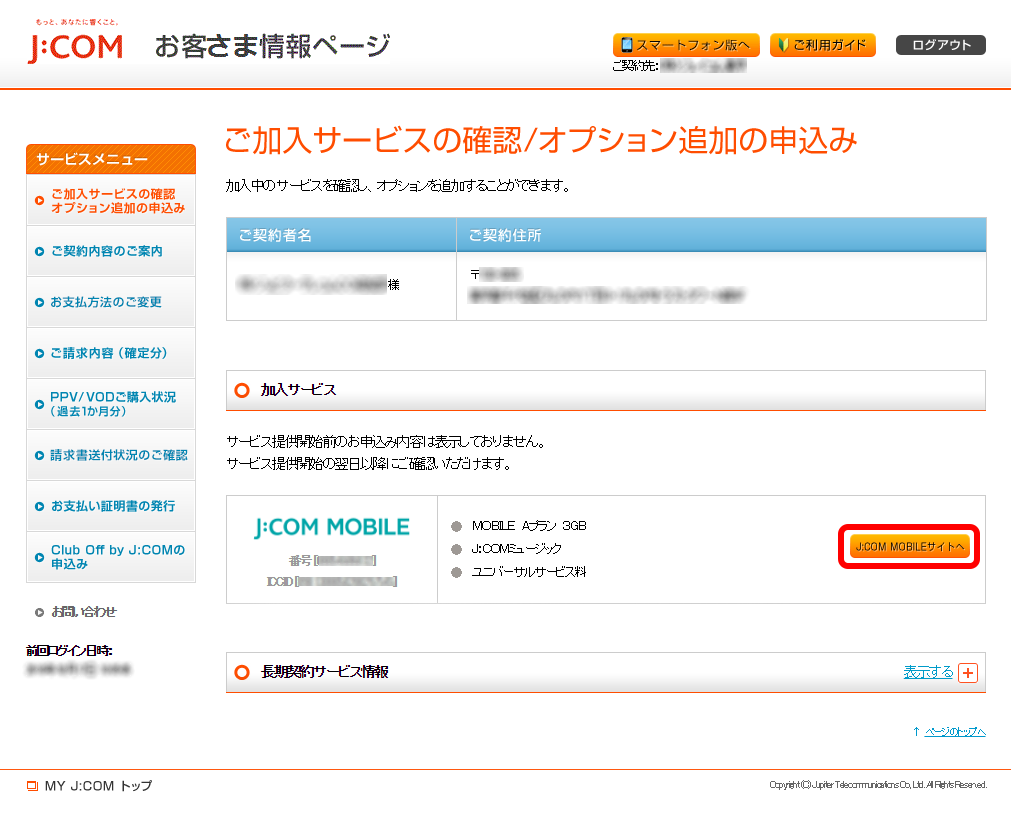Open ご請求内容（確定分）menu item
The image size is (1011, 840).
(111, 353)
